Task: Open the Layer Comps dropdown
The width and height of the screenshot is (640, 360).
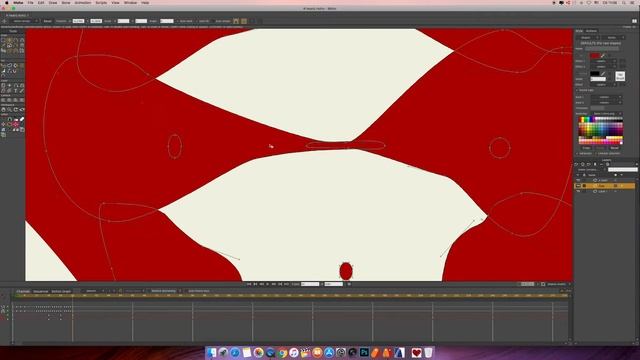Action: point(590,170)
